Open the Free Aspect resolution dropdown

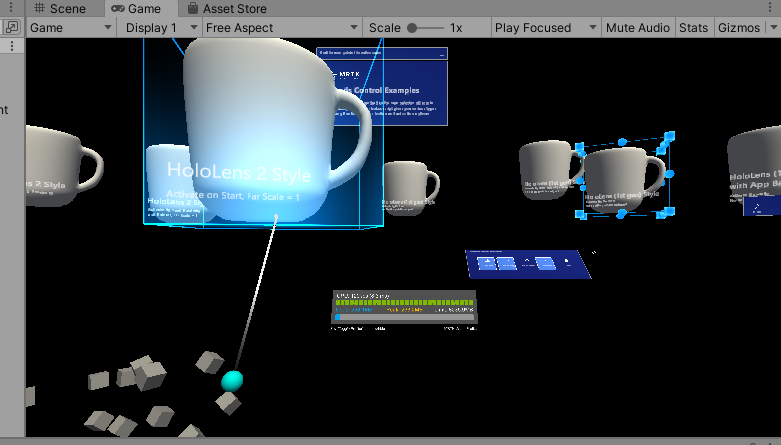(x=282, y=28)
